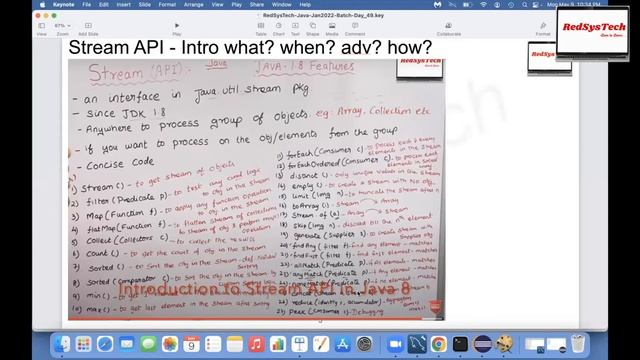Toggle the Format inspector sidebar

(x=543, y=29)
